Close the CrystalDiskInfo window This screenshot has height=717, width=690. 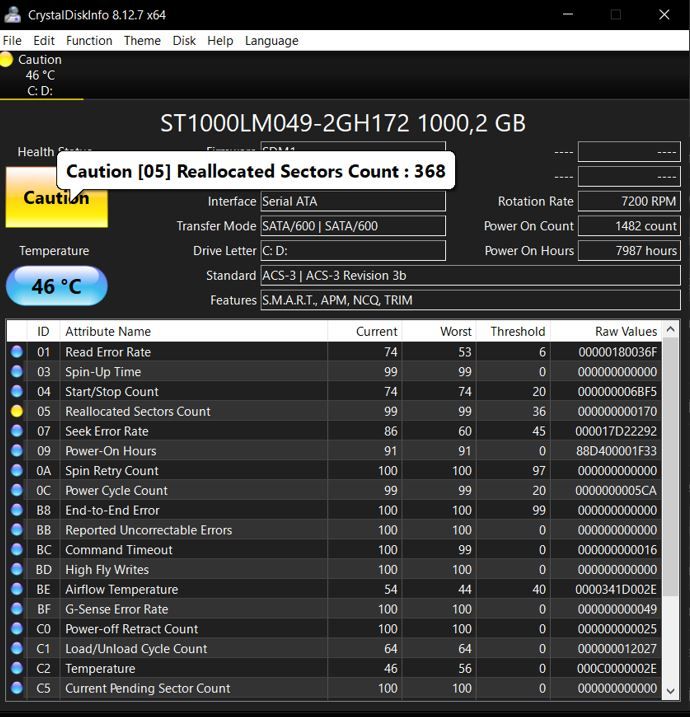point(664,15)
